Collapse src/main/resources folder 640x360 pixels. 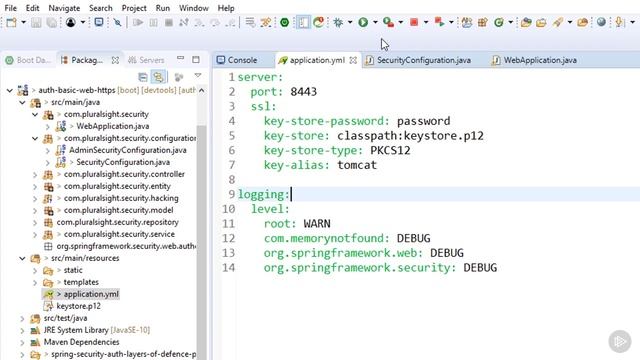(22, 258)
